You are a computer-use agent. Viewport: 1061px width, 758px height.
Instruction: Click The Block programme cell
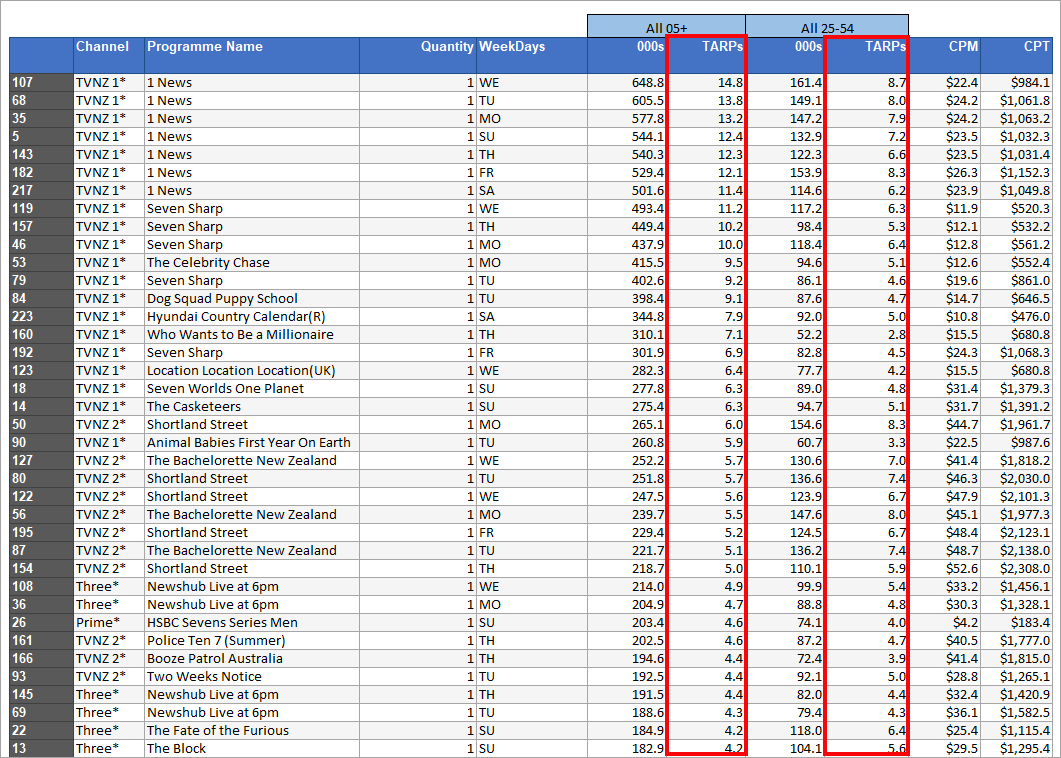coord(252,748)
